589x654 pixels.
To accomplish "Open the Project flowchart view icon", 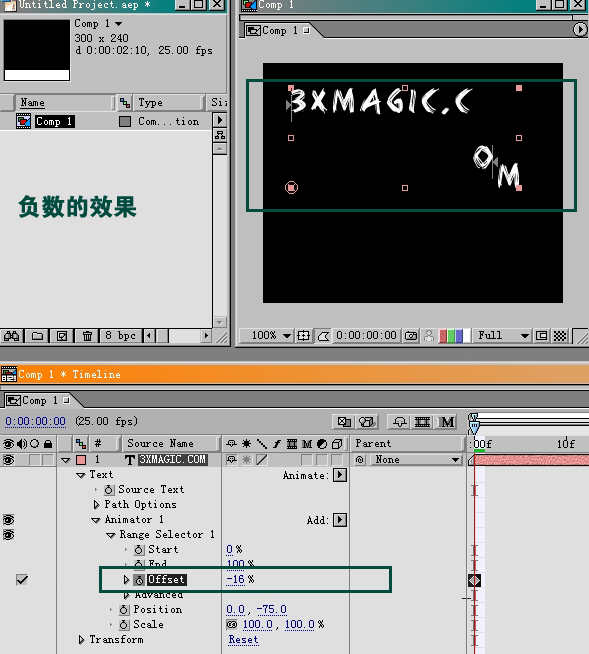I will [220, 135].
